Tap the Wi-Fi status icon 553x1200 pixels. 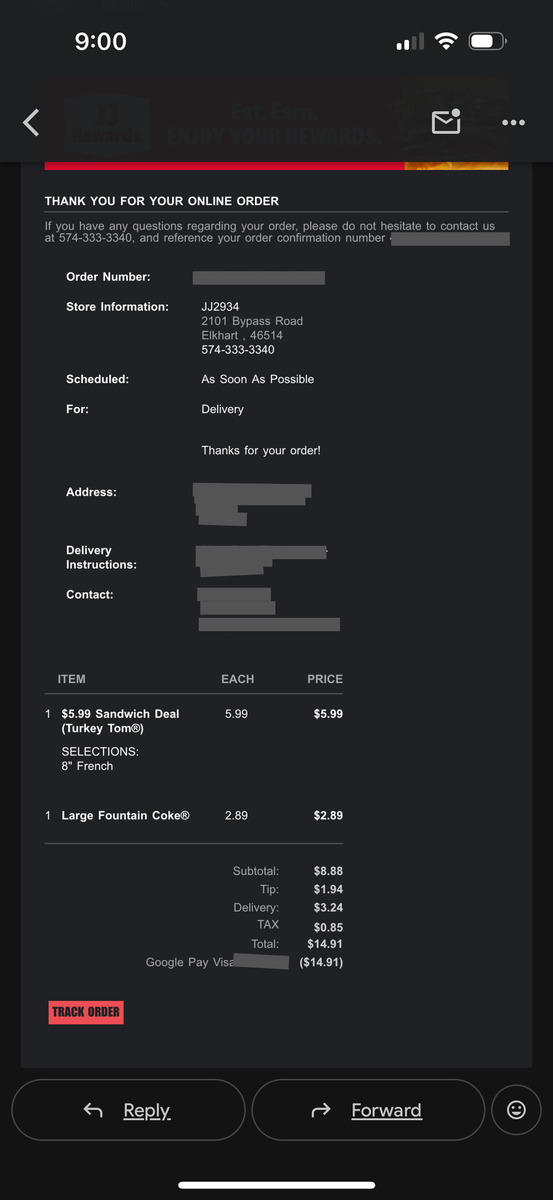446,42
